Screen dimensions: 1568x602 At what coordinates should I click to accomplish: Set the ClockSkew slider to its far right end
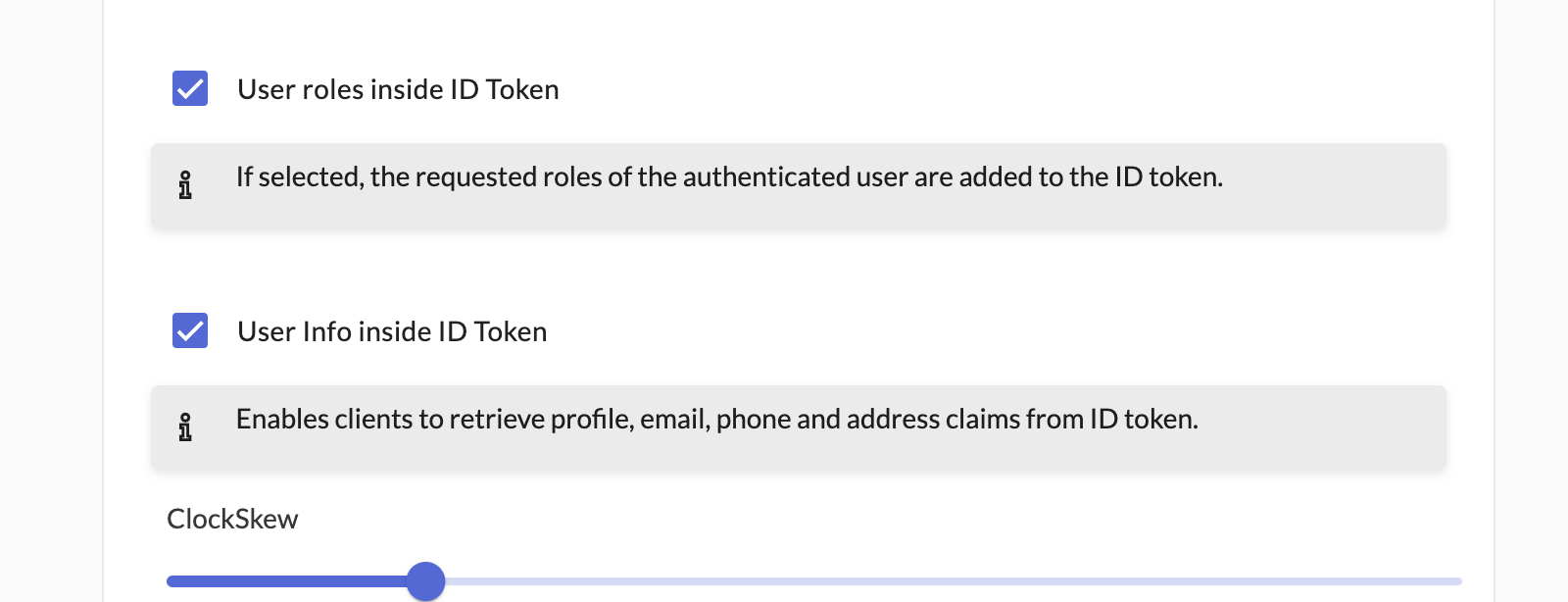tap(1460, 581)
